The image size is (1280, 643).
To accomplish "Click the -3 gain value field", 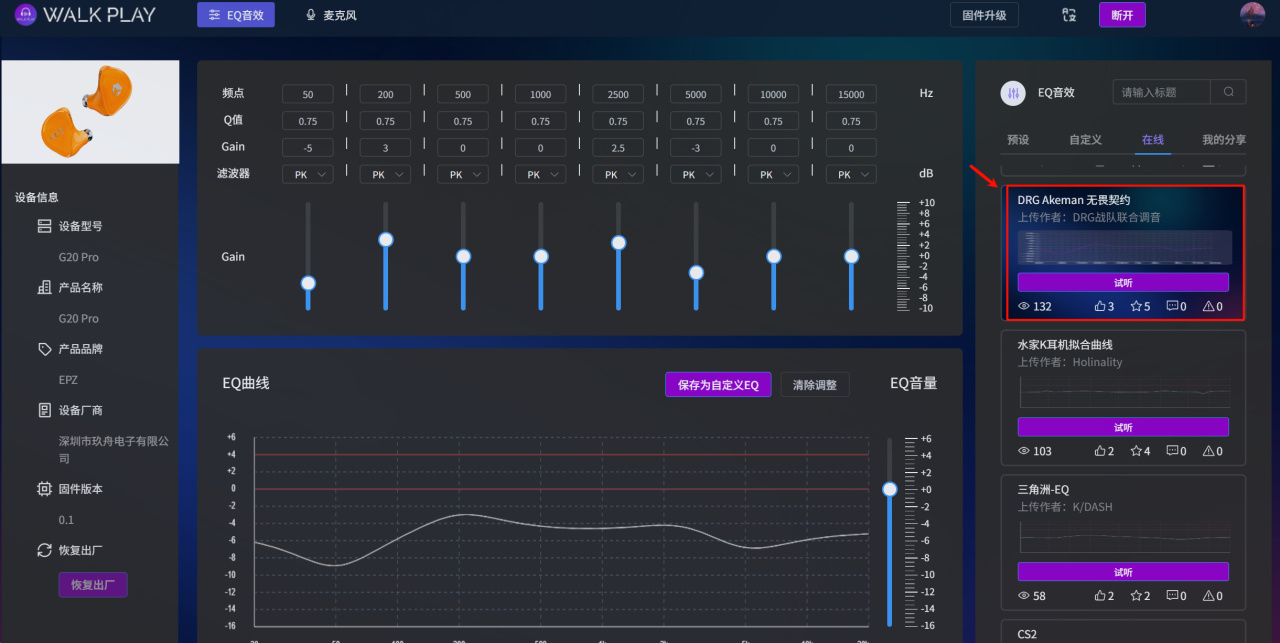I will pyautogui.click(x=696, y=148).
